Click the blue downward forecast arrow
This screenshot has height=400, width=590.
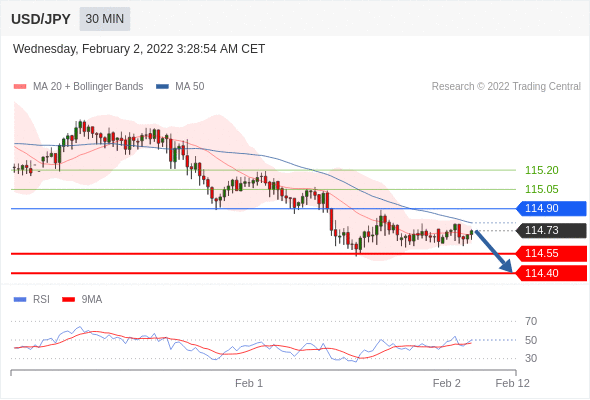pyautogui.click(x=493, y=251)
